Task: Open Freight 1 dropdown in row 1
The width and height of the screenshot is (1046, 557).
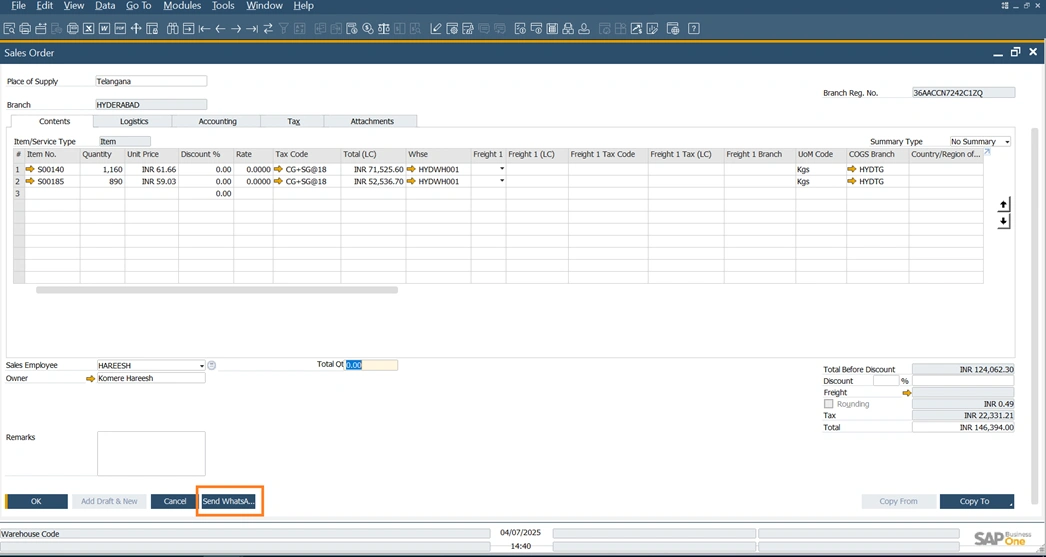Action: click(501, 170)
